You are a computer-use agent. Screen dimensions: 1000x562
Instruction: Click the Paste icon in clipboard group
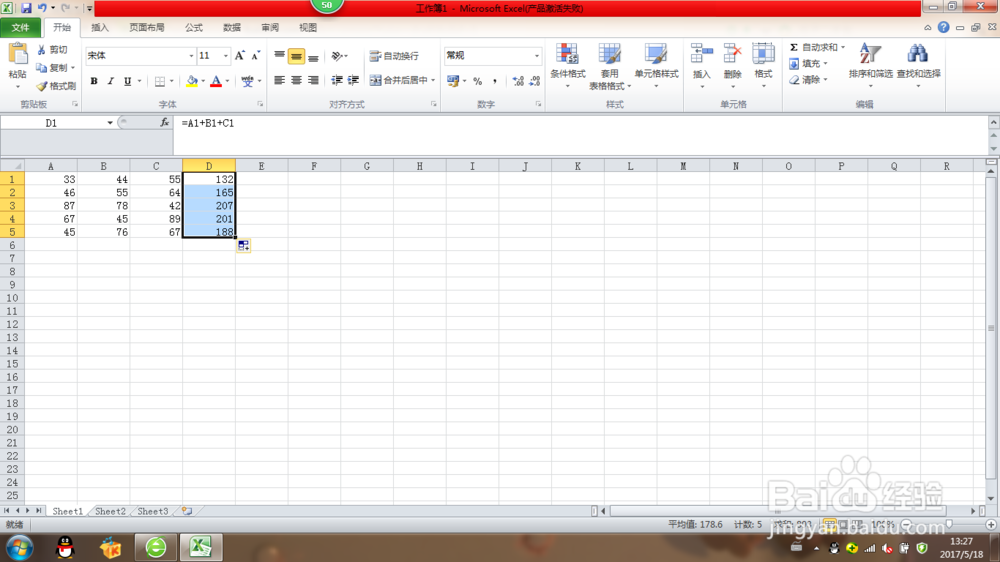coord(18,55)
